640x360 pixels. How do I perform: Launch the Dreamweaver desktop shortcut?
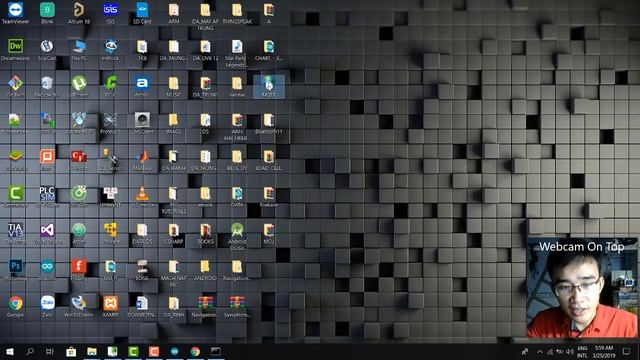[x=16, y=49]
